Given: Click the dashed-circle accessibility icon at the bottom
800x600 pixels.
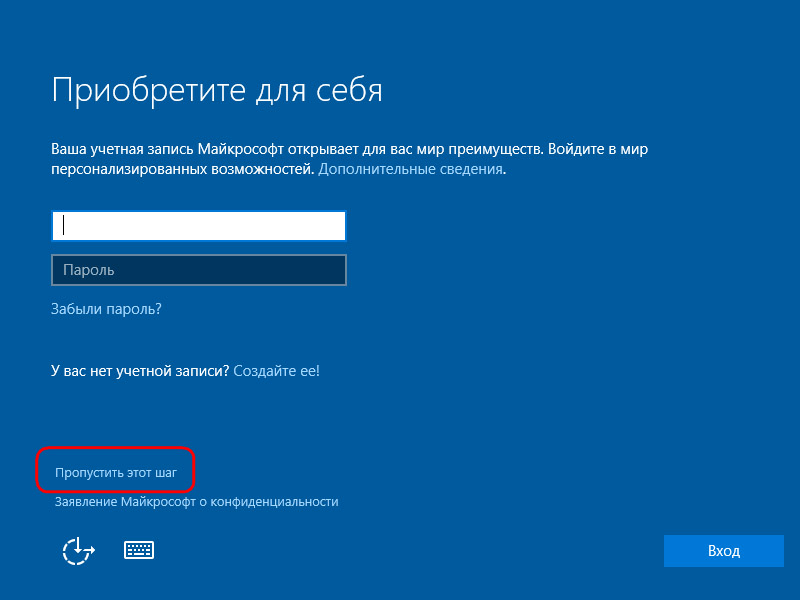Looking at the screenshot, I should [79, 551].
